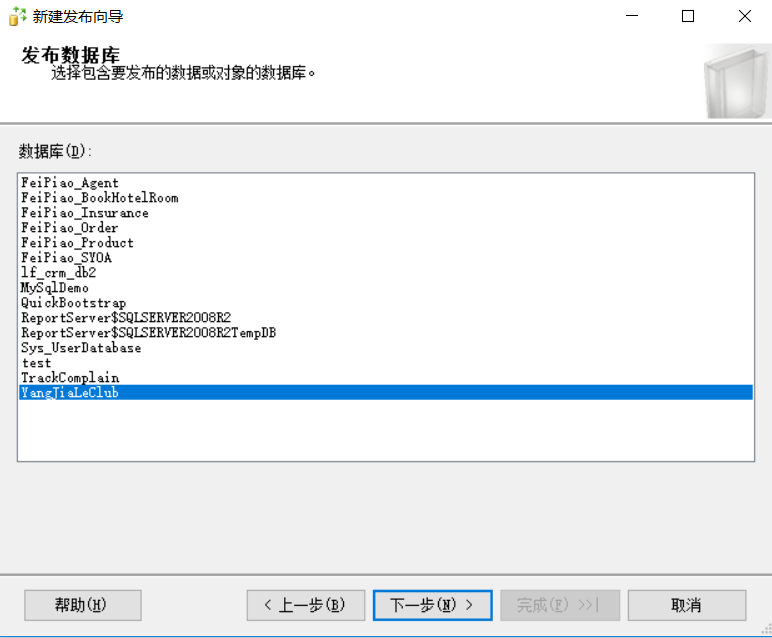Select FeiPiao_Order from the list
The height and width of the screenshot is (638, 772).
click(69, 228)
